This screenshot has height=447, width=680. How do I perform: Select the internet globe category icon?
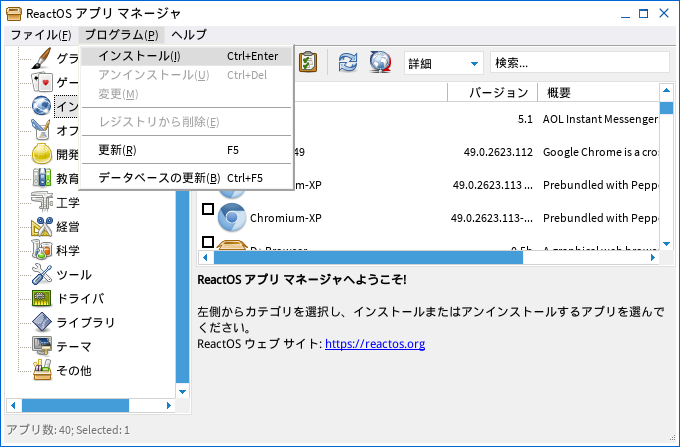pyautogui.click(x=42, y=106)
